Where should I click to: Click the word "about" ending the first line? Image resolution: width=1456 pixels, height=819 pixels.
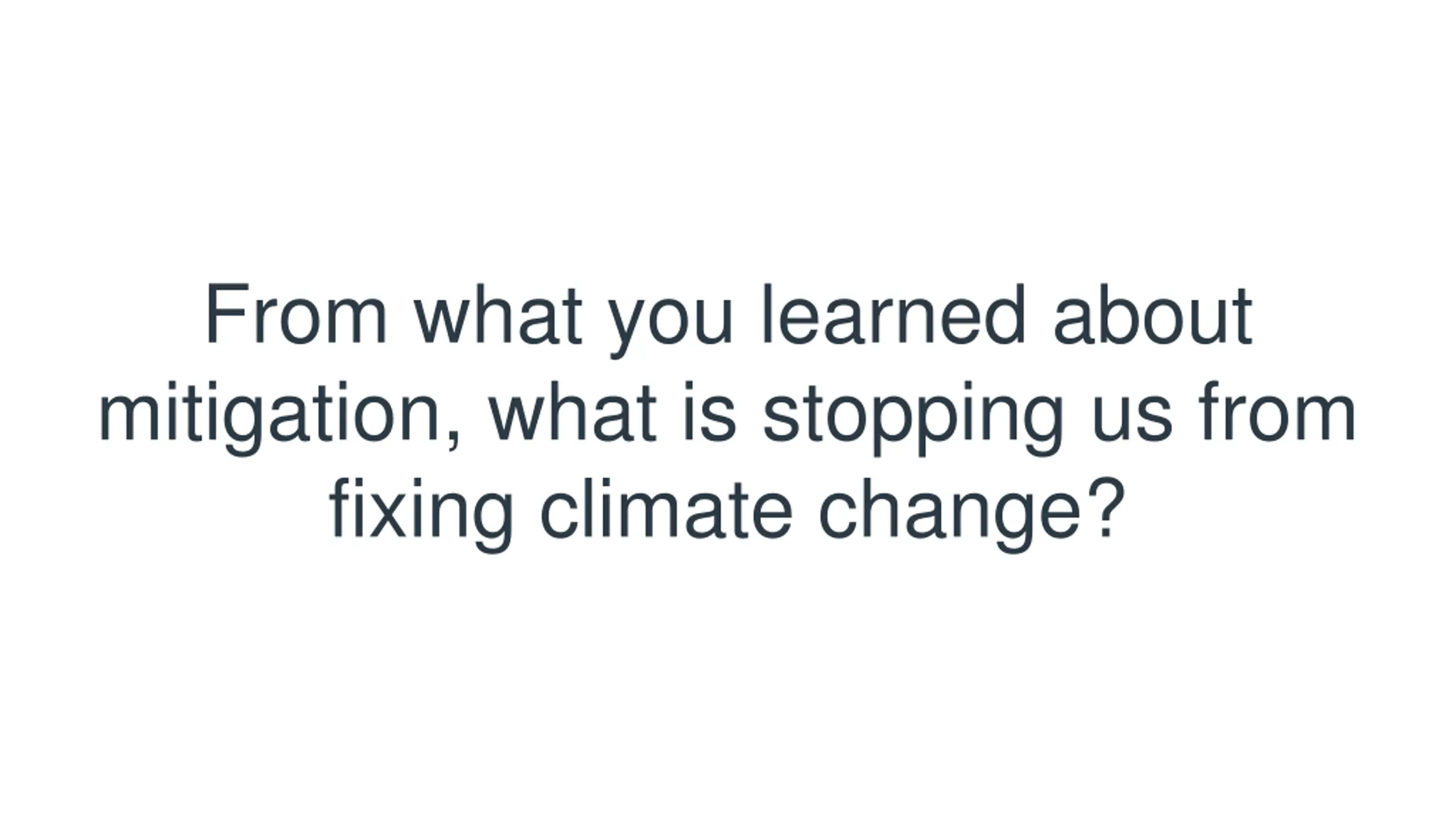[x=1153, y=314]
